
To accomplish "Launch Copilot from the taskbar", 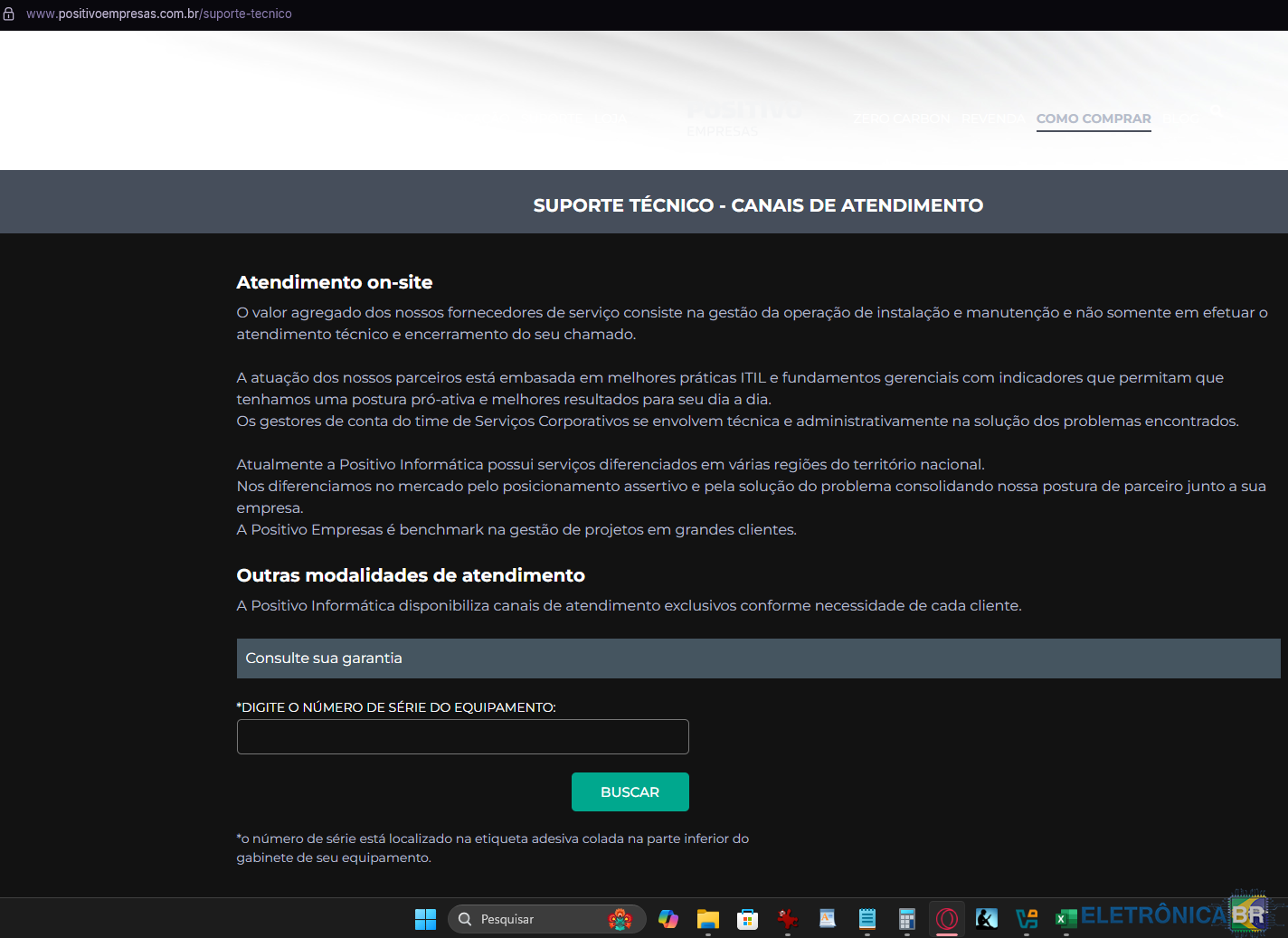I will coord(668,919).
